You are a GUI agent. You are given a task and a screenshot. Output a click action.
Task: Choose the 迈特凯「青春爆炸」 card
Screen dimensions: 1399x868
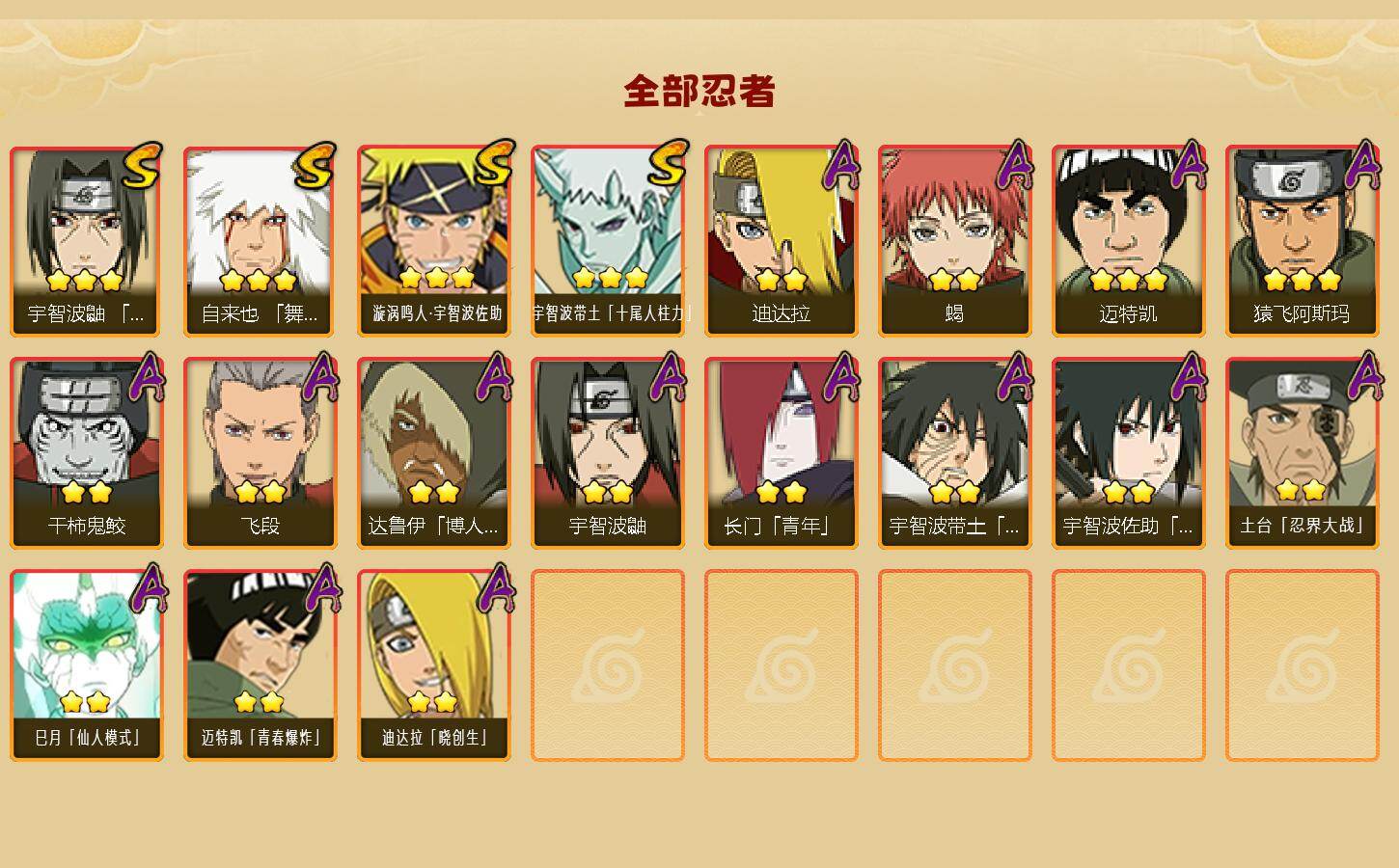click(261, 665)
